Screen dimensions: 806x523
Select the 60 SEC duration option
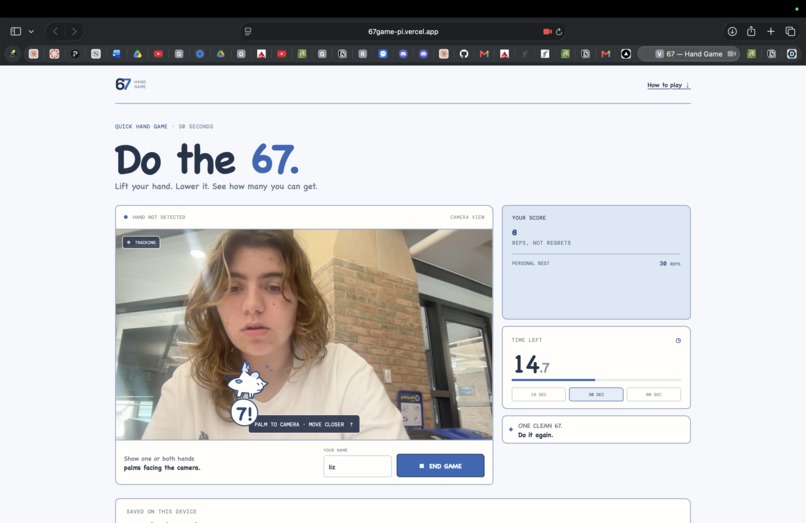pos(653,394)
